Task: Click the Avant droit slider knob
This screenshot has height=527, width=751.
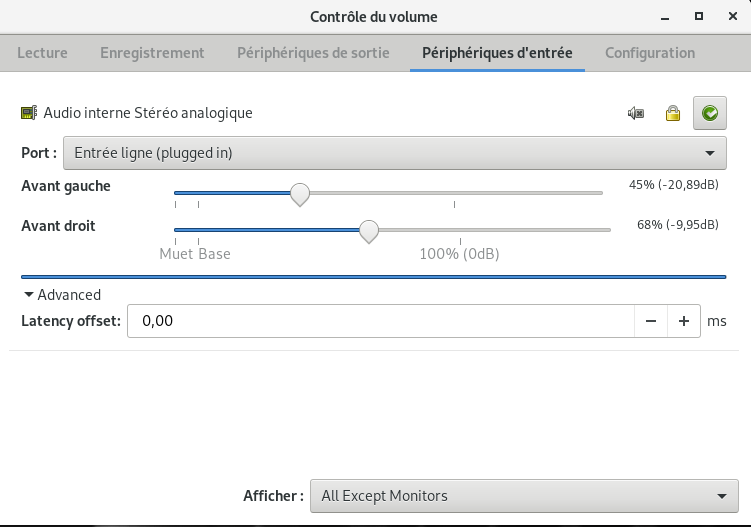Action: pos(369,231)
